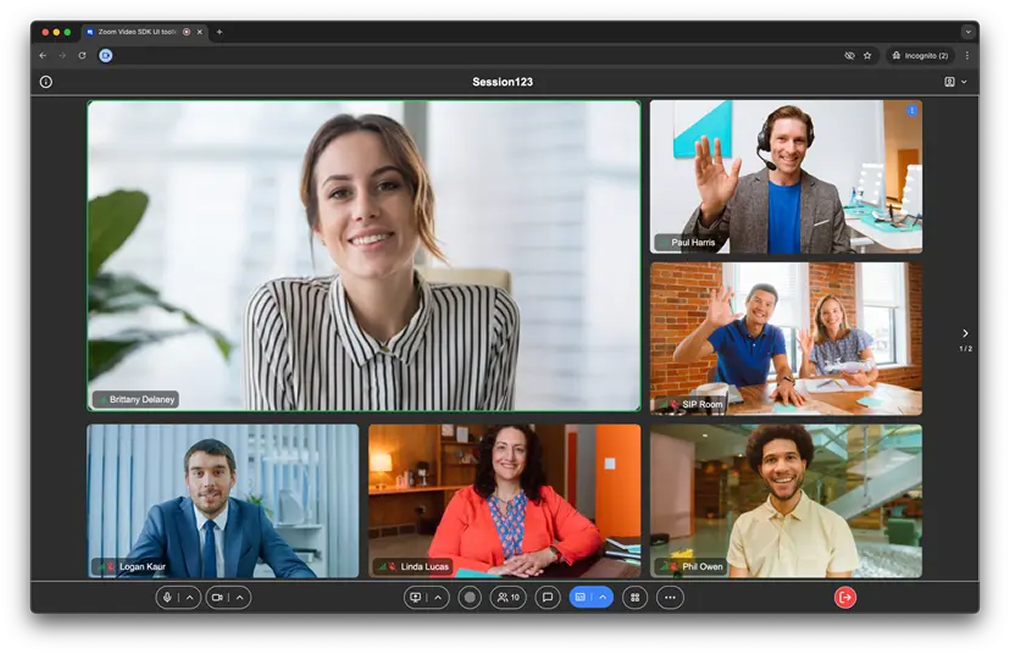1010x654 pixels.
Task: Open the view layout selector at top right
Action: (955, 82)
